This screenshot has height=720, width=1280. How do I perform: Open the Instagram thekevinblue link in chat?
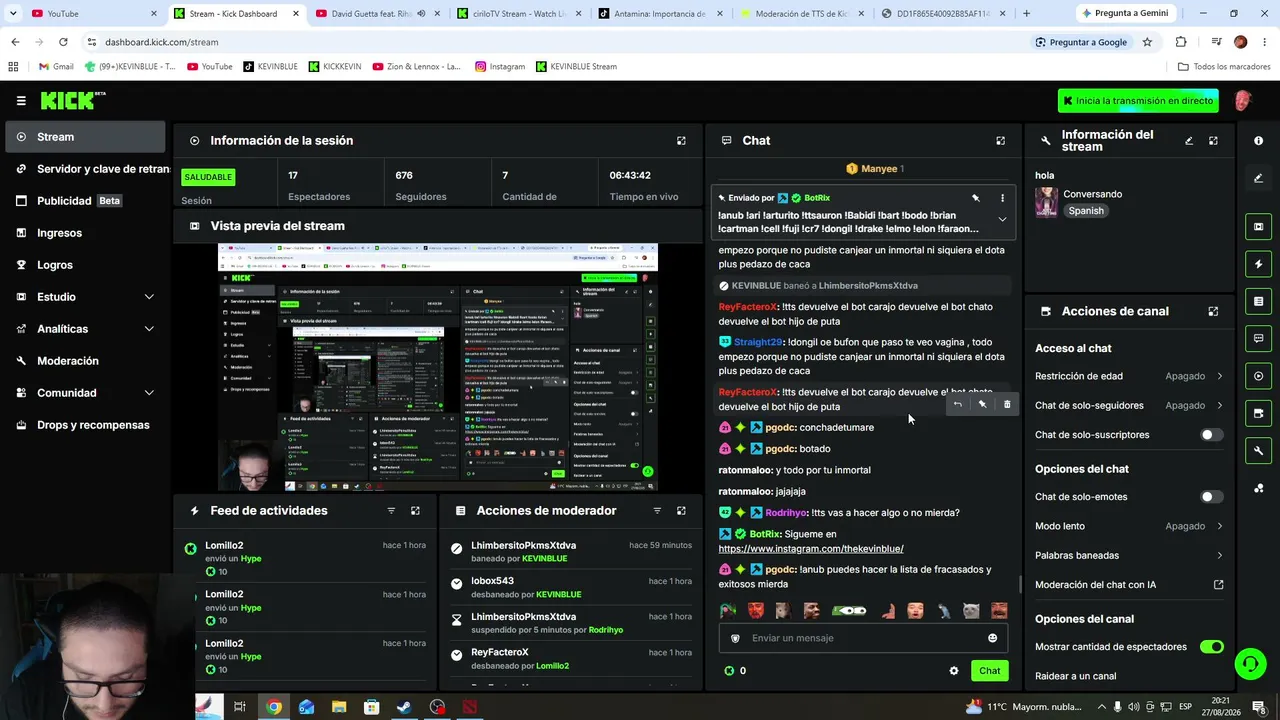tap(811, 549)
